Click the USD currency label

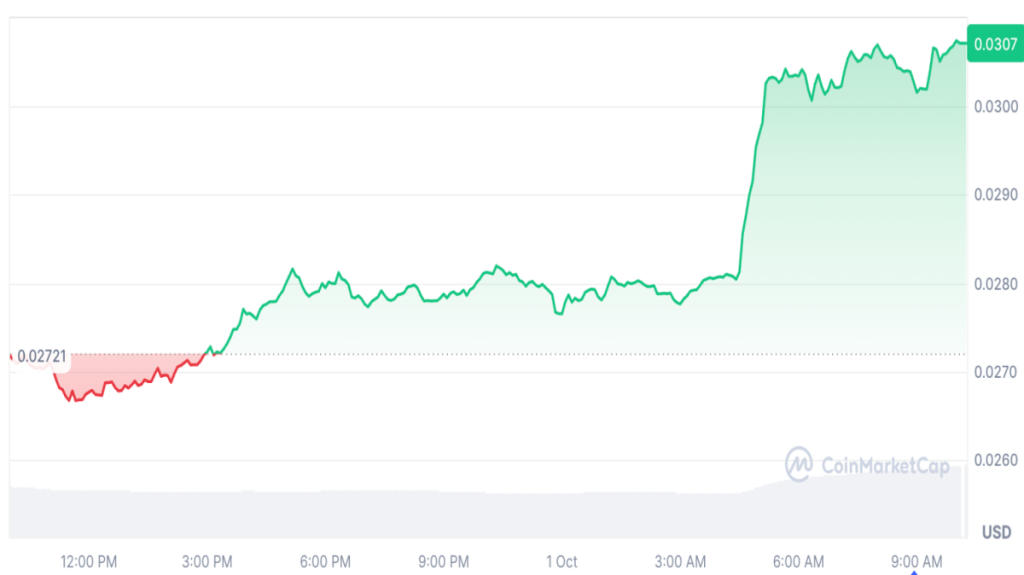(x=996, y=532)
